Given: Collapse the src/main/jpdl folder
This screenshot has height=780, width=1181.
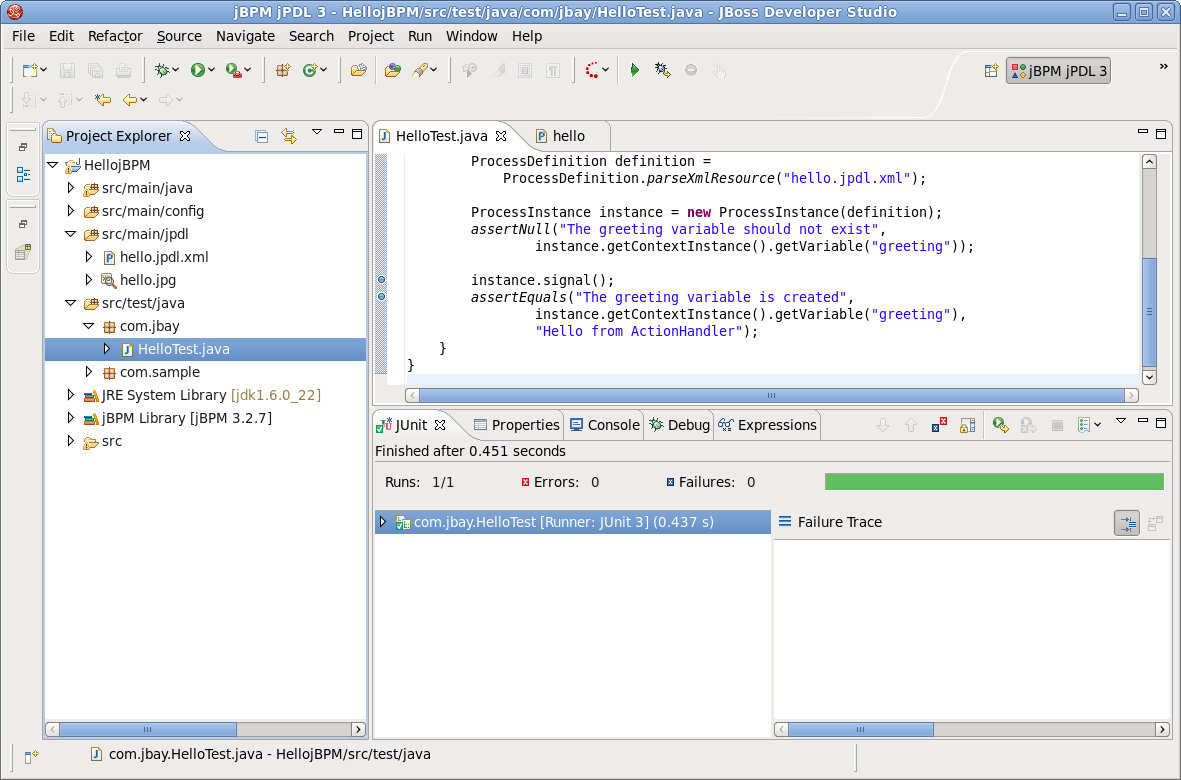Looking at the screenshot, I should pyautogui.click(x=71, y=234).
